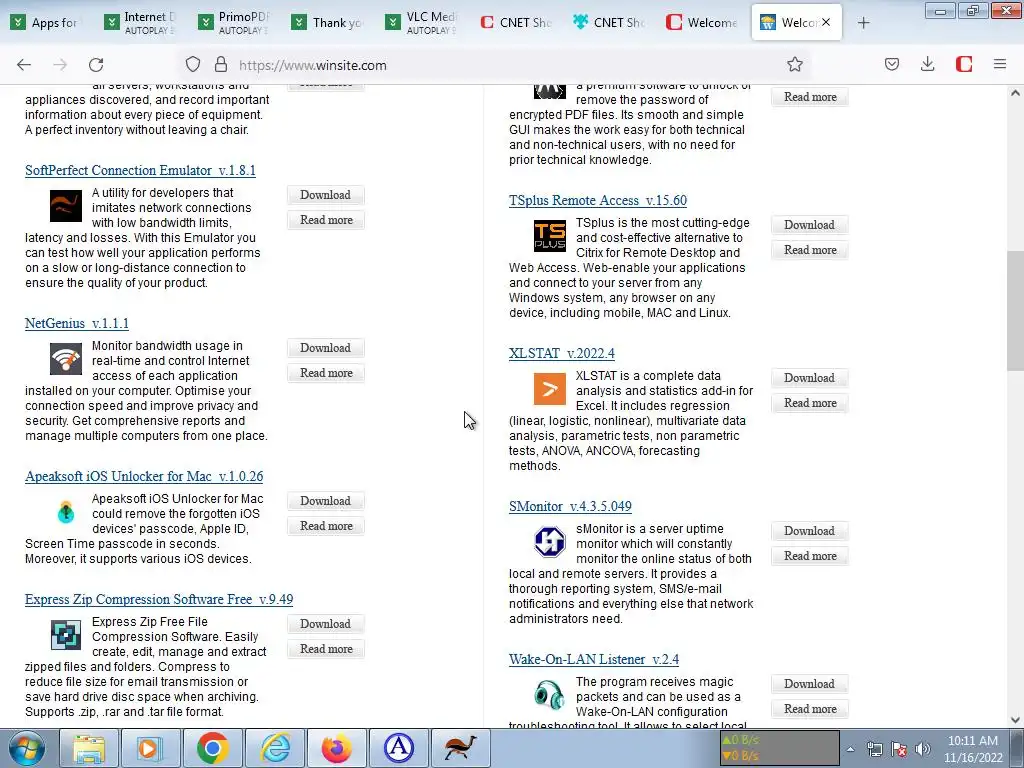1024x768 pixels.
Task: Click the volume speaker tray icon
Action: pos(923,749)
